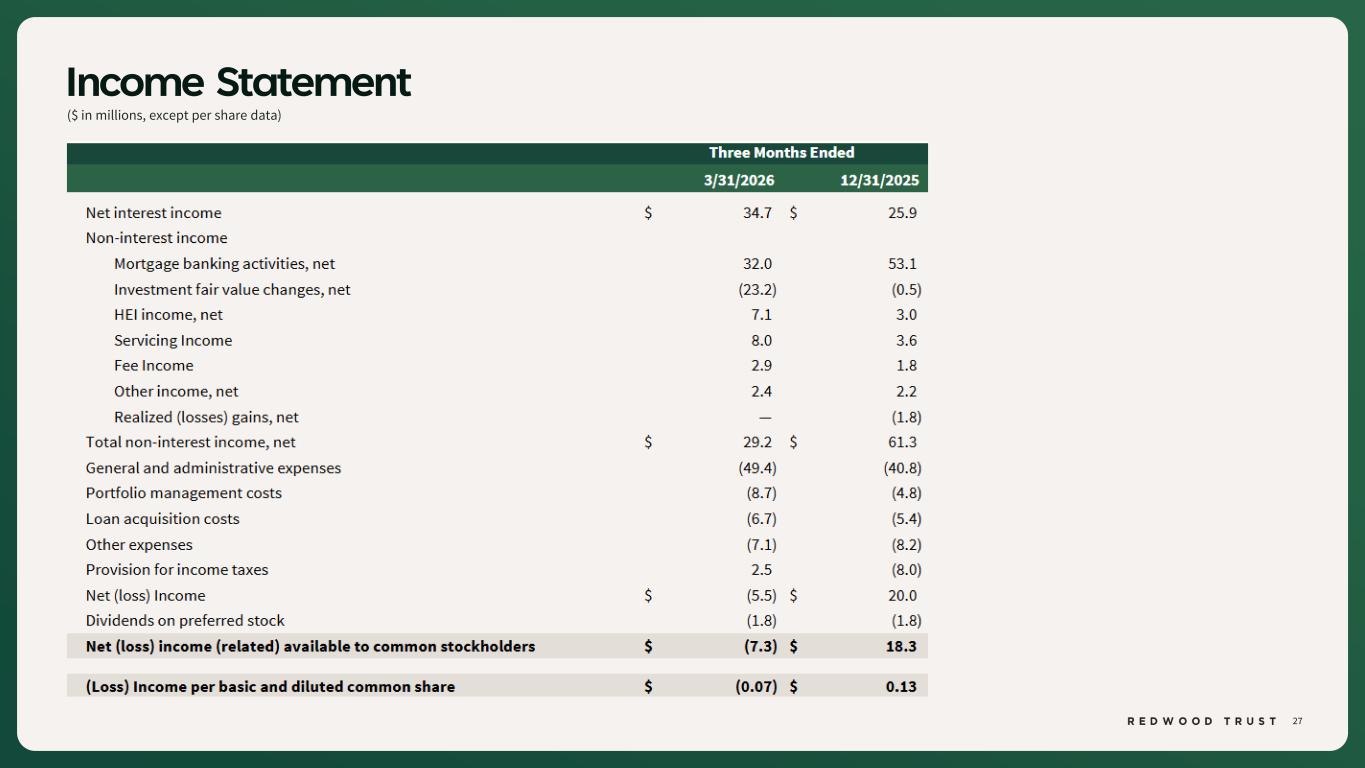Click the 12/31/2025 column header

(879, 180)
